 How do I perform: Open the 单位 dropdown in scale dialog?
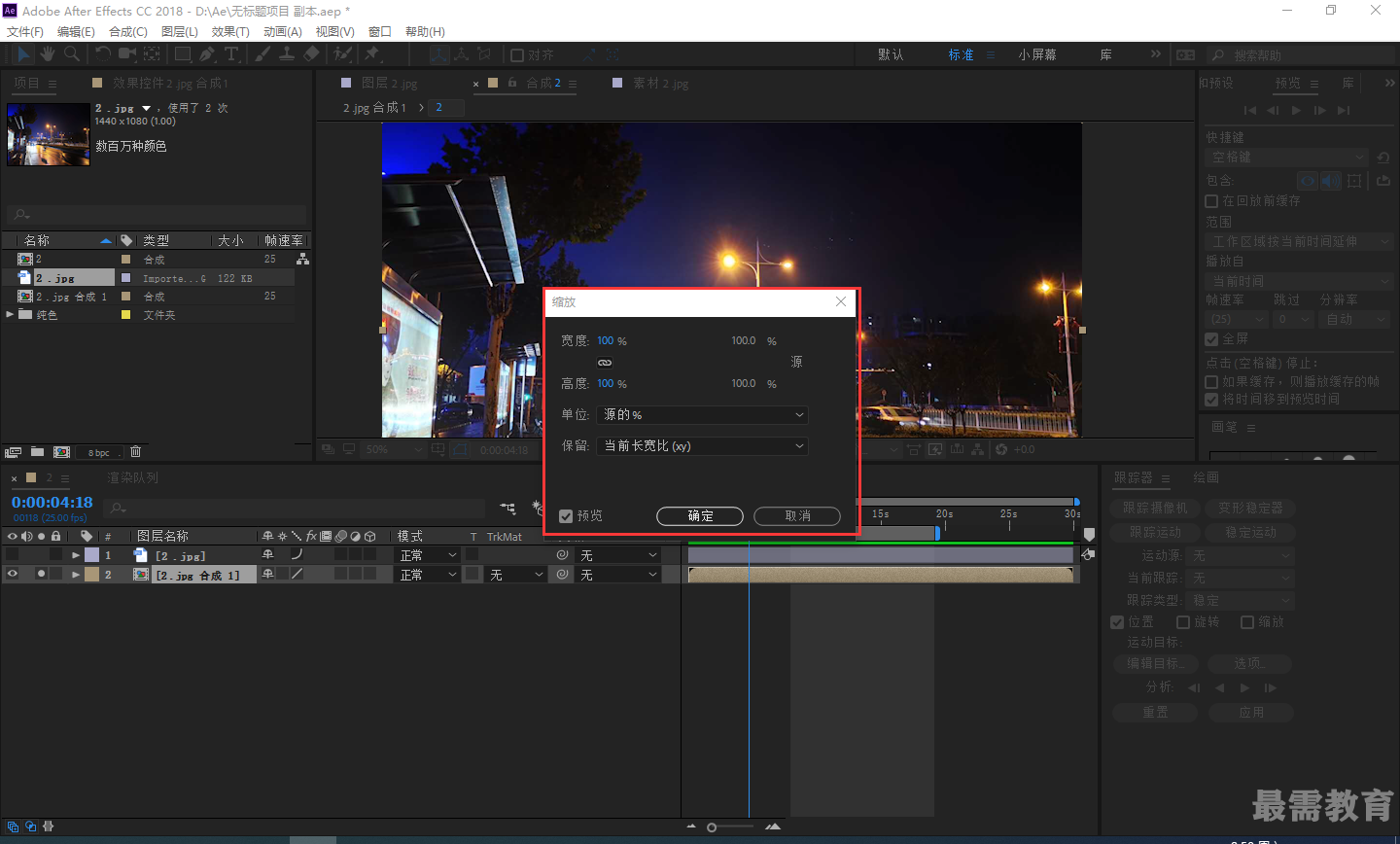click(702, 415)
